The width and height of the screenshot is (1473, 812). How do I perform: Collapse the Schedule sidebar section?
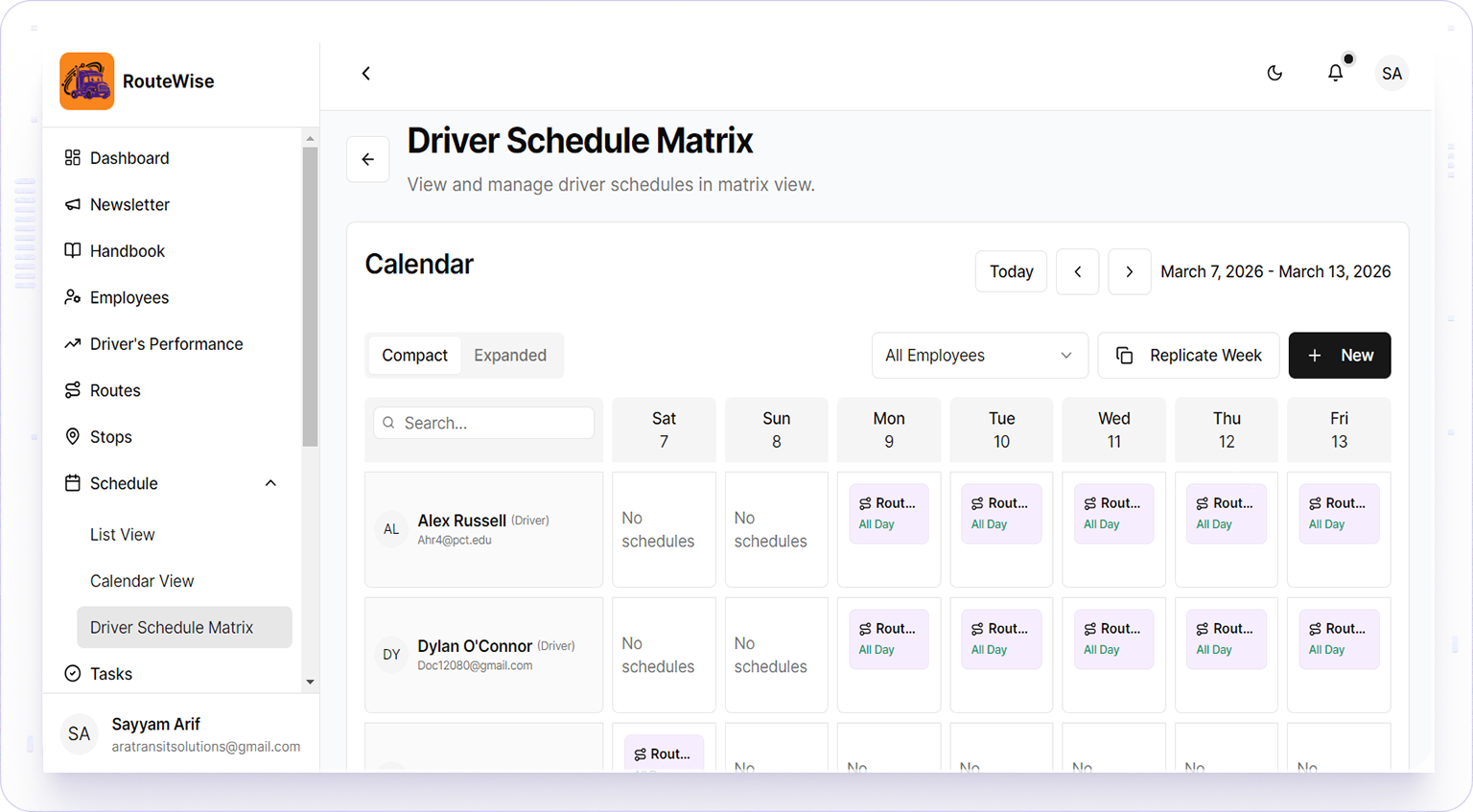[270, 483]
